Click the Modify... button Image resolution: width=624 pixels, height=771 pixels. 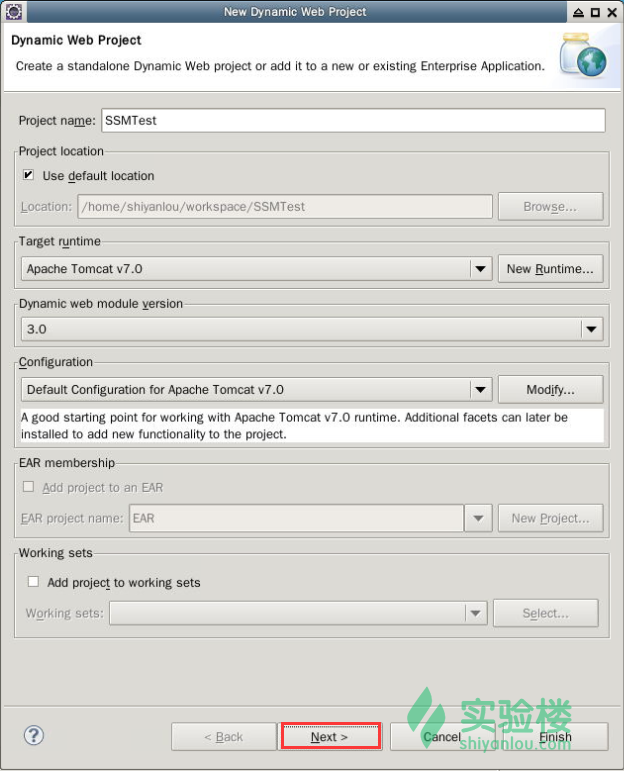pyautogui.click(x=550, y=390)
